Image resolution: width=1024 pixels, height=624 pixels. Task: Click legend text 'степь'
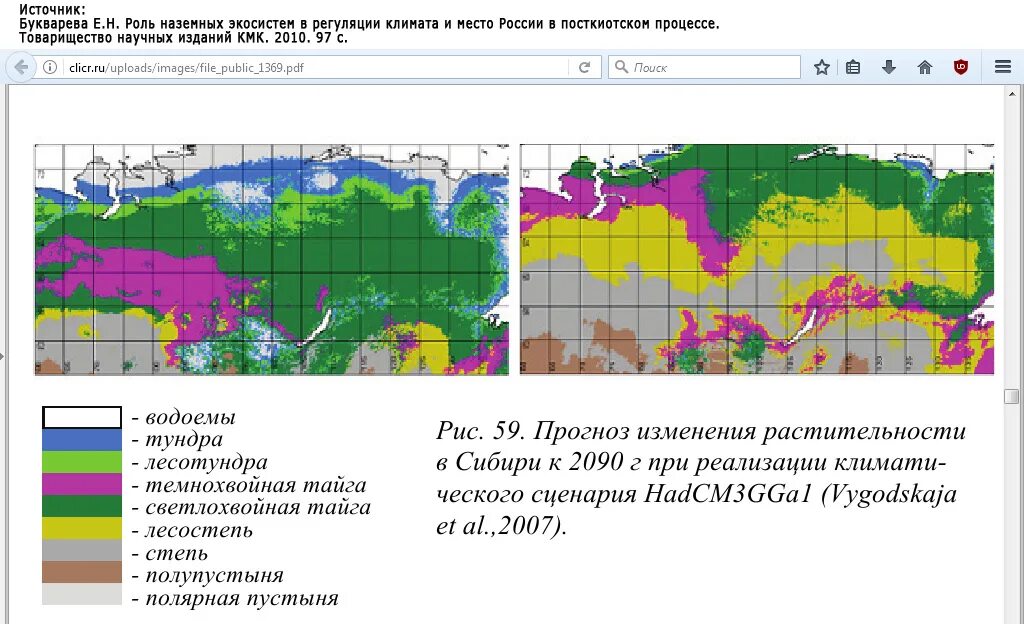(x=176, y=553)
